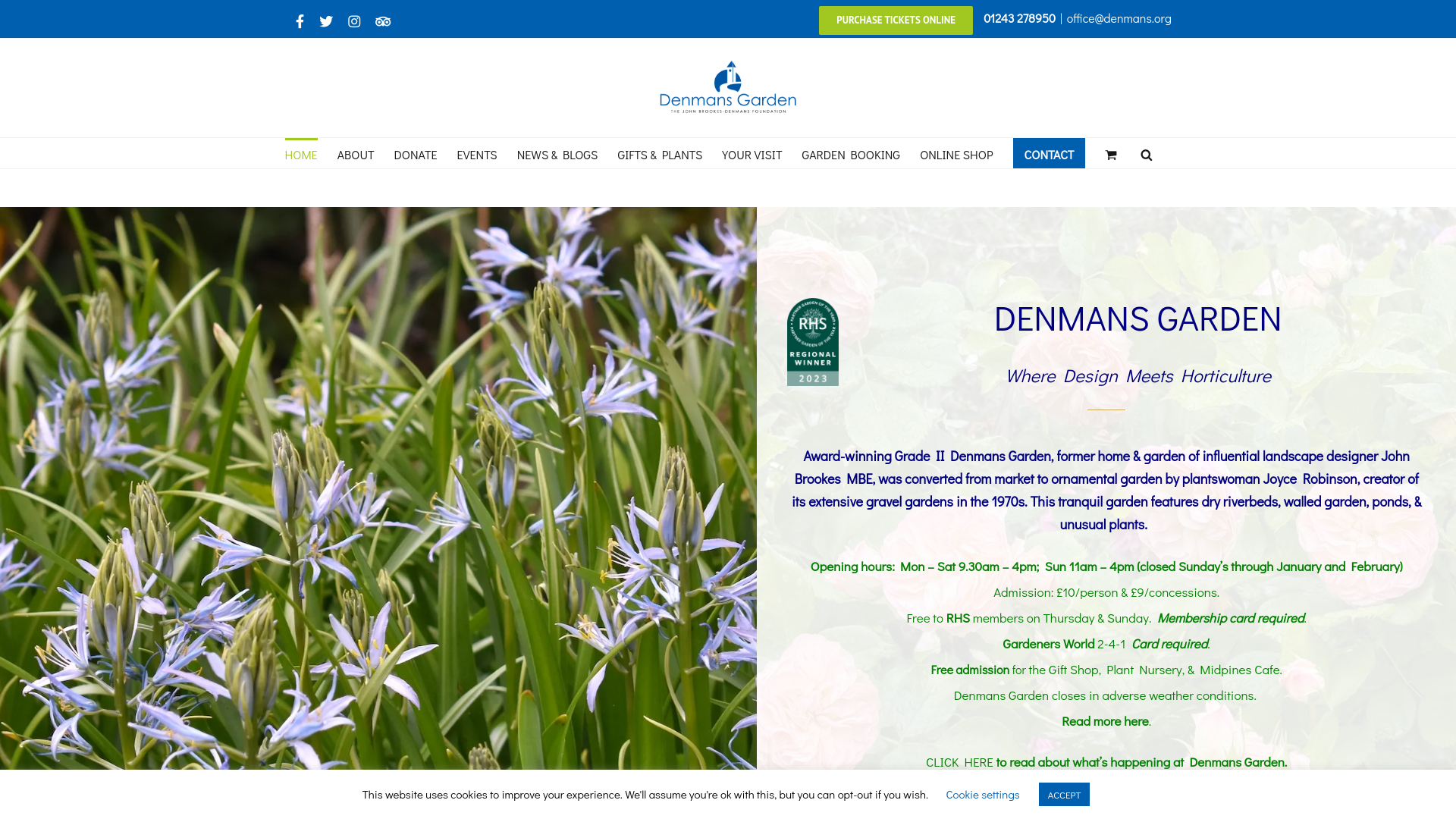
Task: Click 'Admission: £10/person & £9/concessions' text
Action: coord(1106,592)
